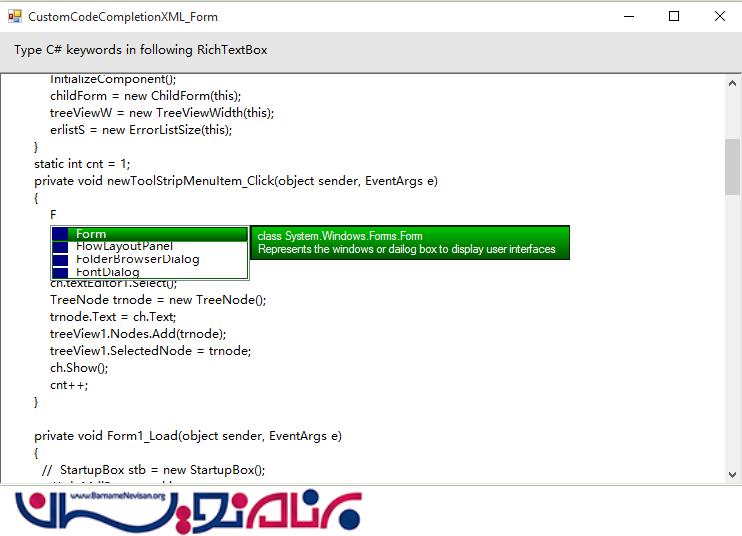Minimize the CustomCodeCompletionXML_Form window
Image resolution: width=742 pixels, height=536 pixels.
pyautogui.click(x=629, y=17)
